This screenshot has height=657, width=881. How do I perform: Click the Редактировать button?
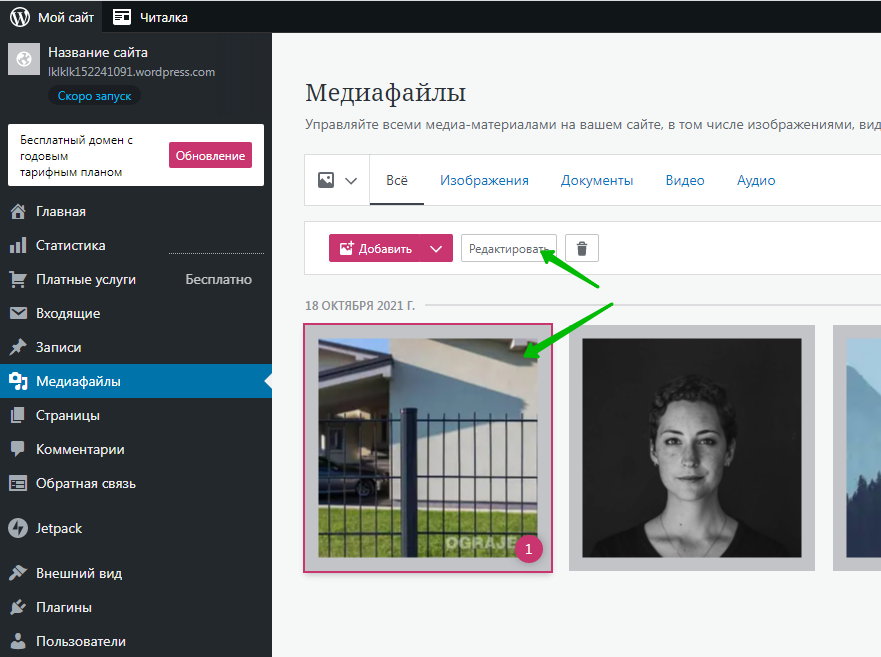click(509, 248)
